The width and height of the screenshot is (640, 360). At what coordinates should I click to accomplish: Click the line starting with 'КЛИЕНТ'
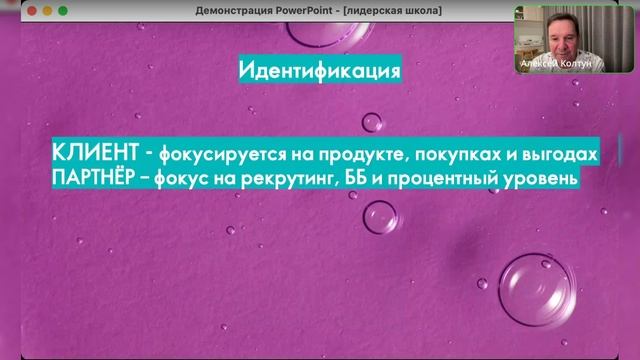tap(325, 153)
